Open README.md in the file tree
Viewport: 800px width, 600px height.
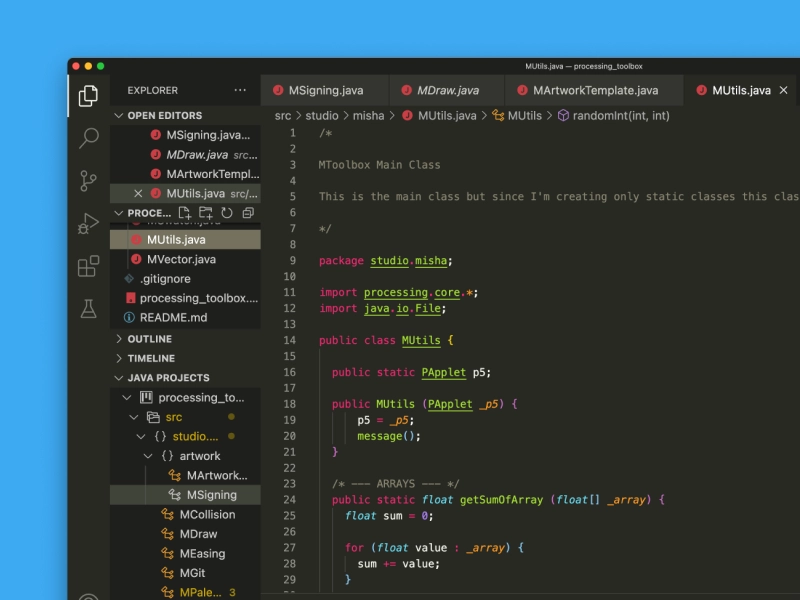point(185,317)
